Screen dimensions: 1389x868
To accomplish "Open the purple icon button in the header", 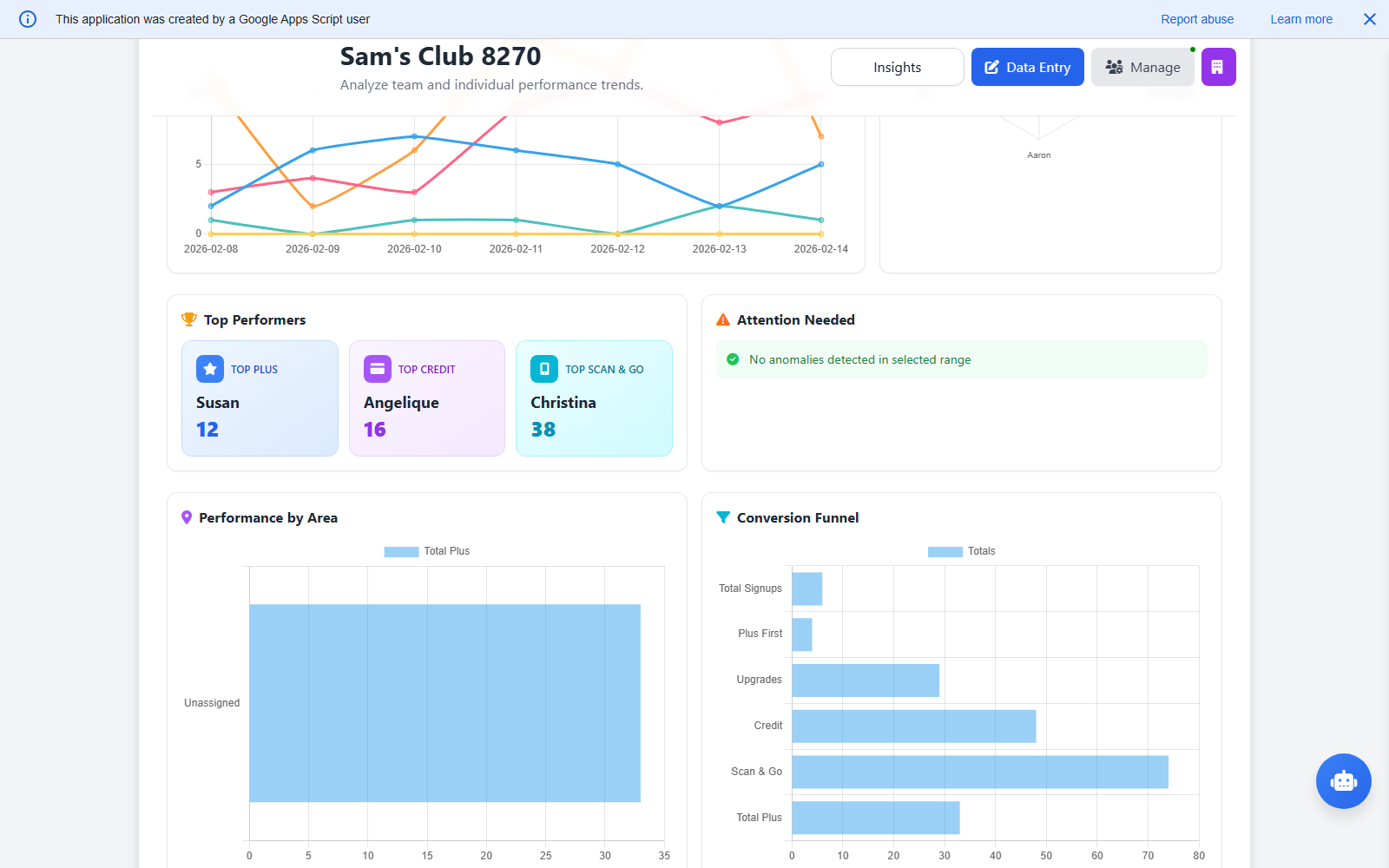I will pos(1218,66).
